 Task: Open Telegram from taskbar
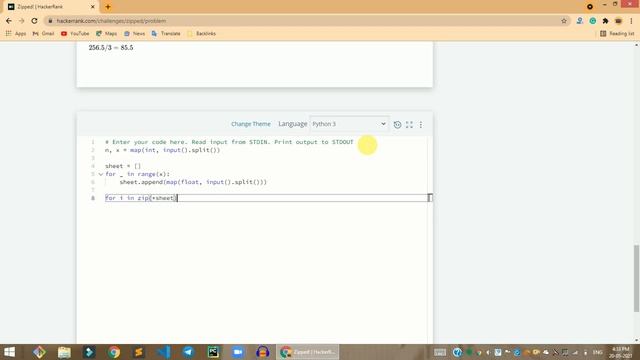pos(188,352)
